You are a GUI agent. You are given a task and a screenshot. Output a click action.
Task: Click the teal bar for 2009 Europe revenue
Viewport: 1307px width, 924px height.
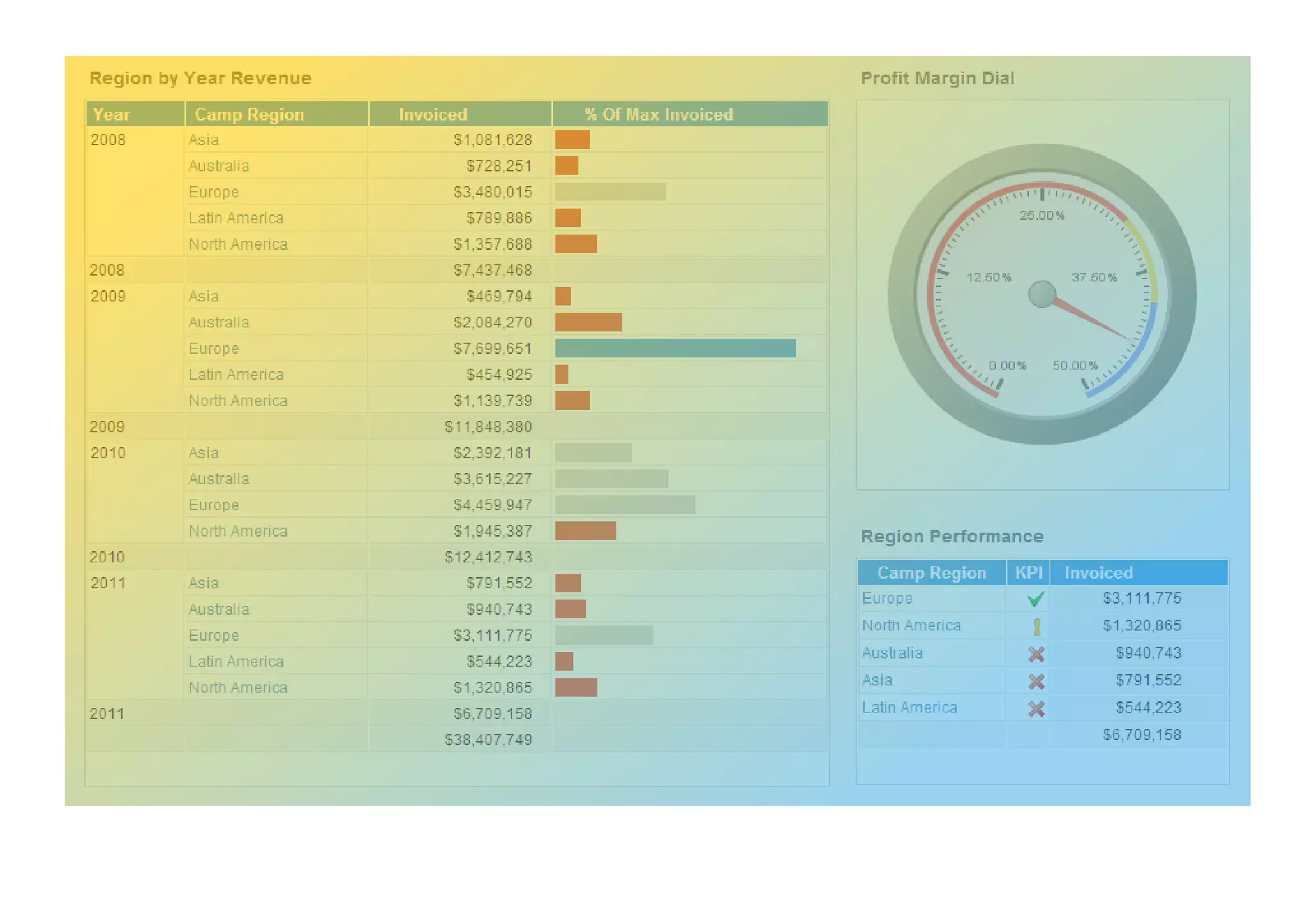675,348
